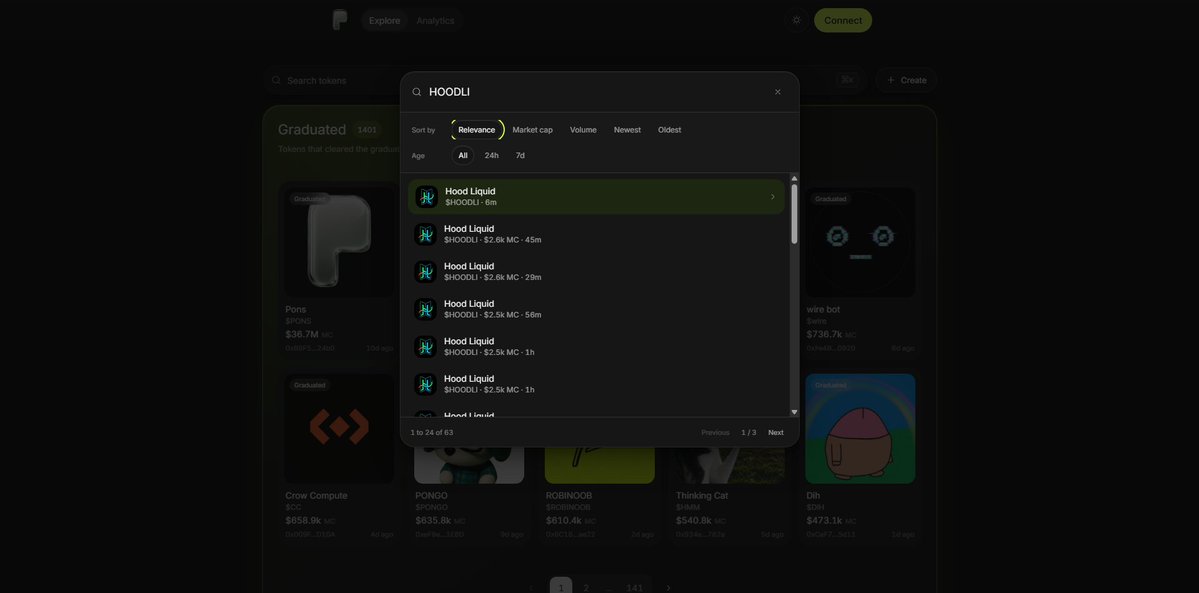The width and height of the screenshot is (1199, 593).
Task: Click the scroll-down arrow of the results list
Action: click(794, 412)
